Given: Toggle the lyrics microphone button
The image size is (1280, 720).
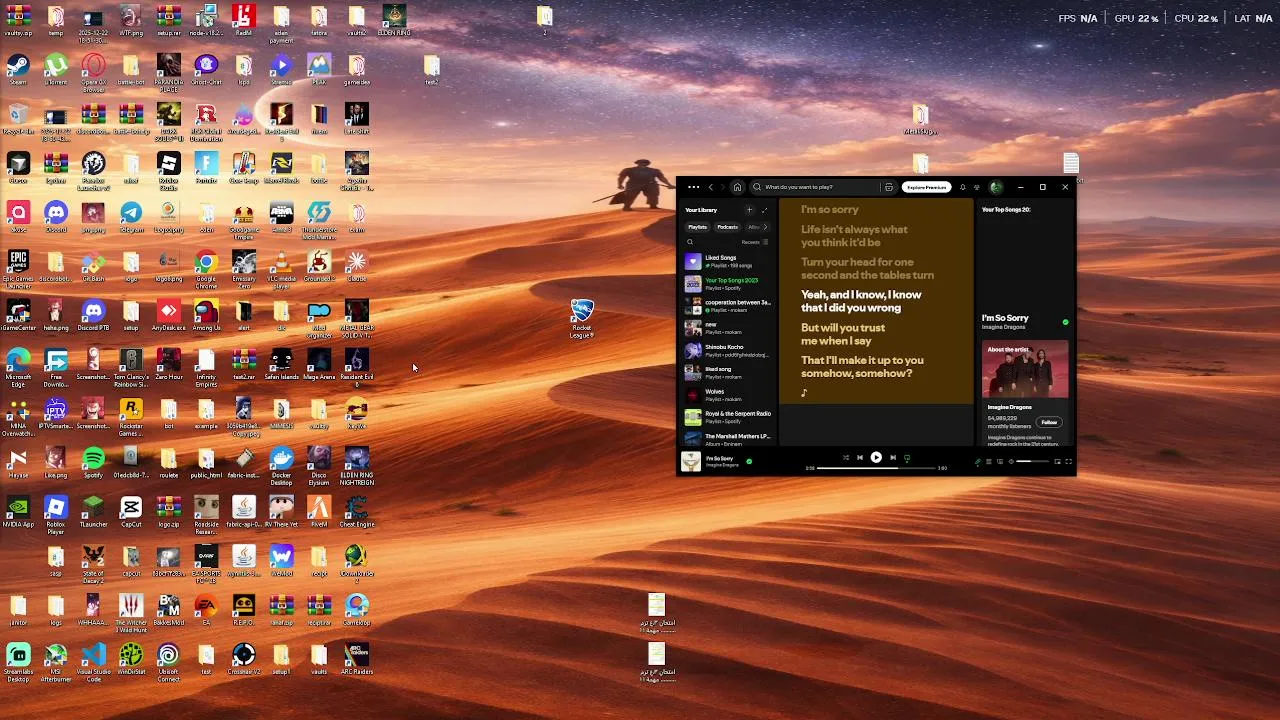Looking at the screenshot, I should (978, 461).
